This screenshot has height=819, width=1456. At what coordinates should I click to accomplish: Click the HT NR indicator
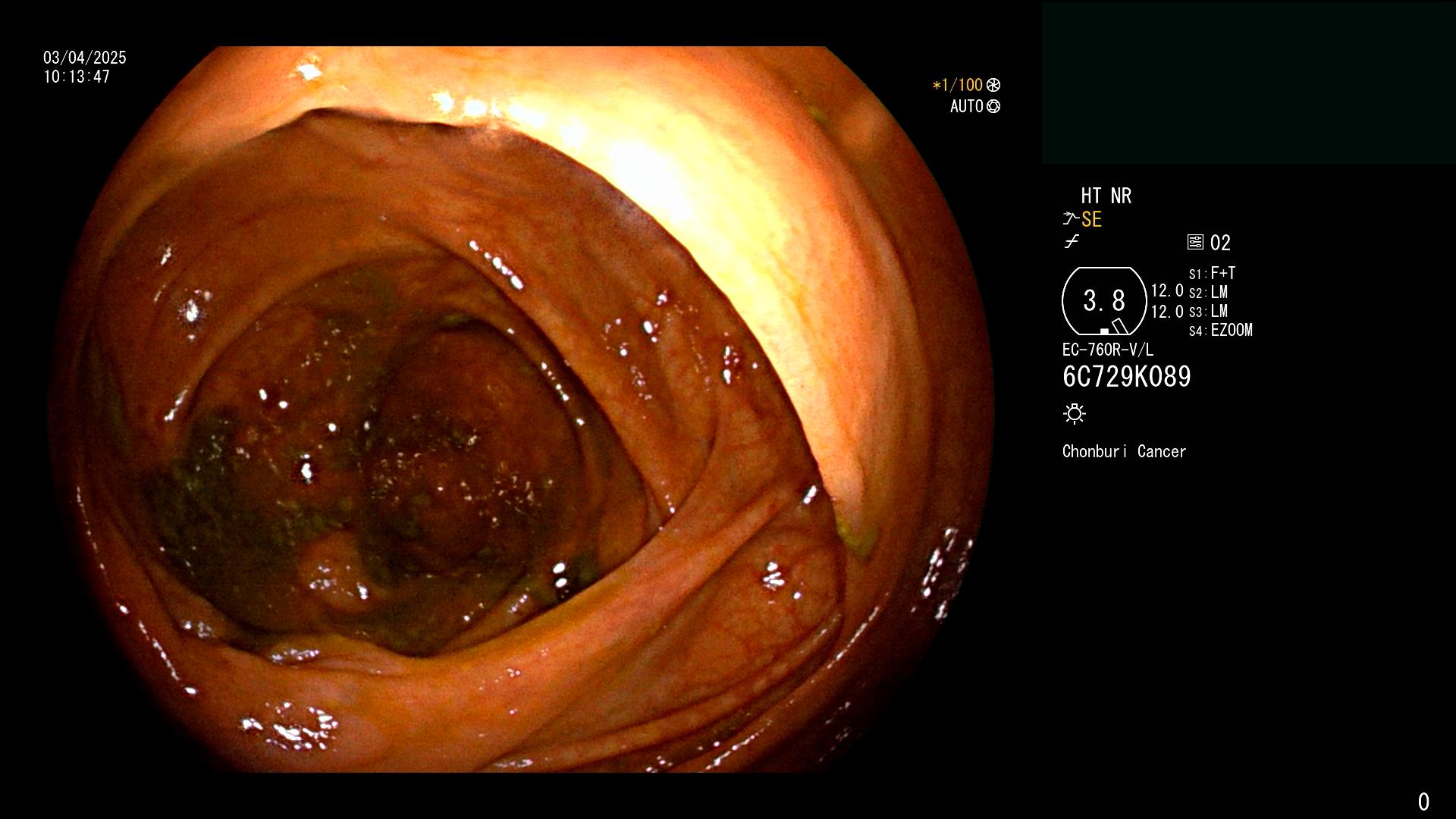tap(1106, 196)
